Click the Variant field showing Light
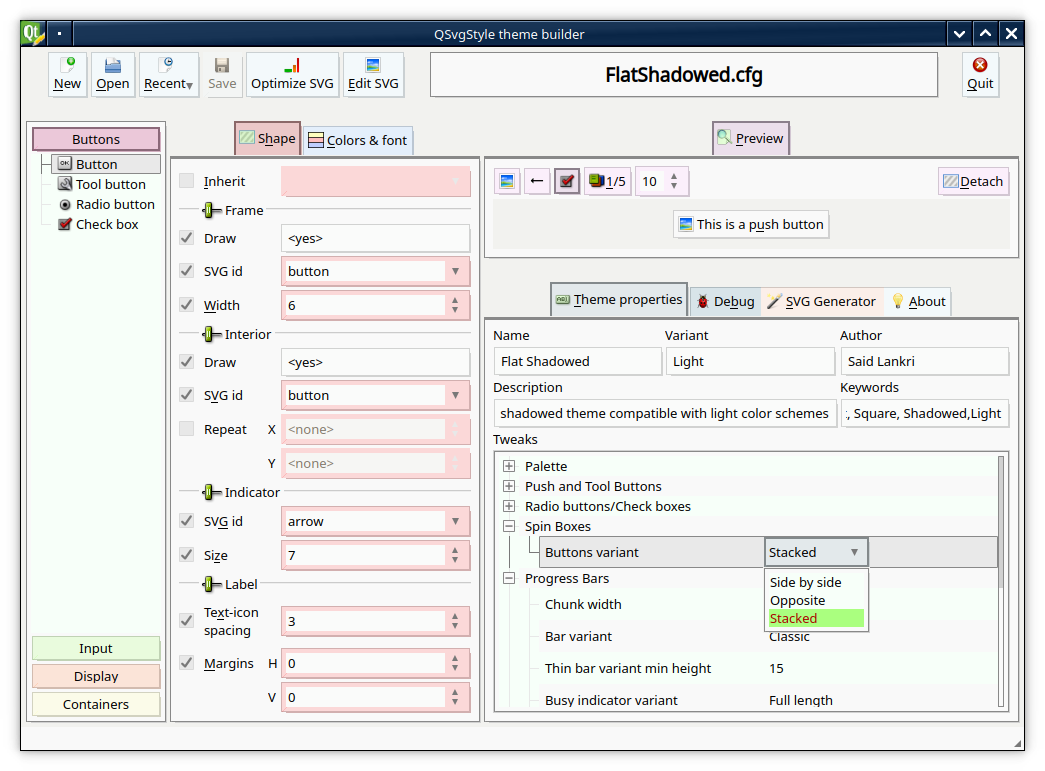The image size is (1045, 771). [750, 361]
